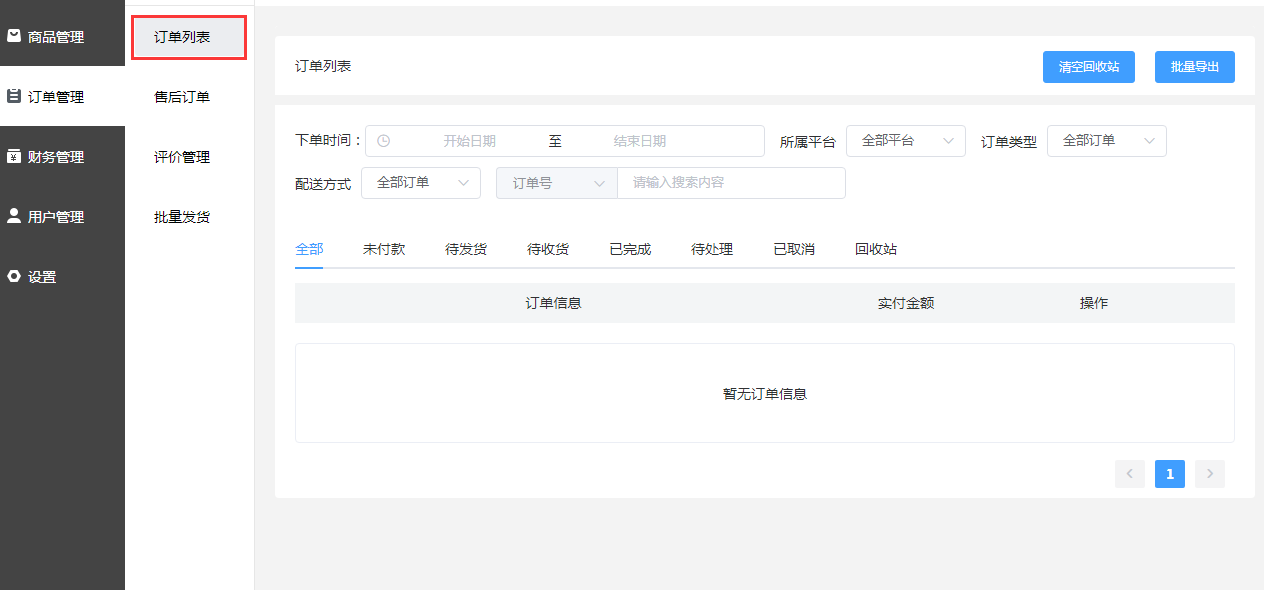
Task: Click the 清空回收站 button
Action: pos(1088,67)
